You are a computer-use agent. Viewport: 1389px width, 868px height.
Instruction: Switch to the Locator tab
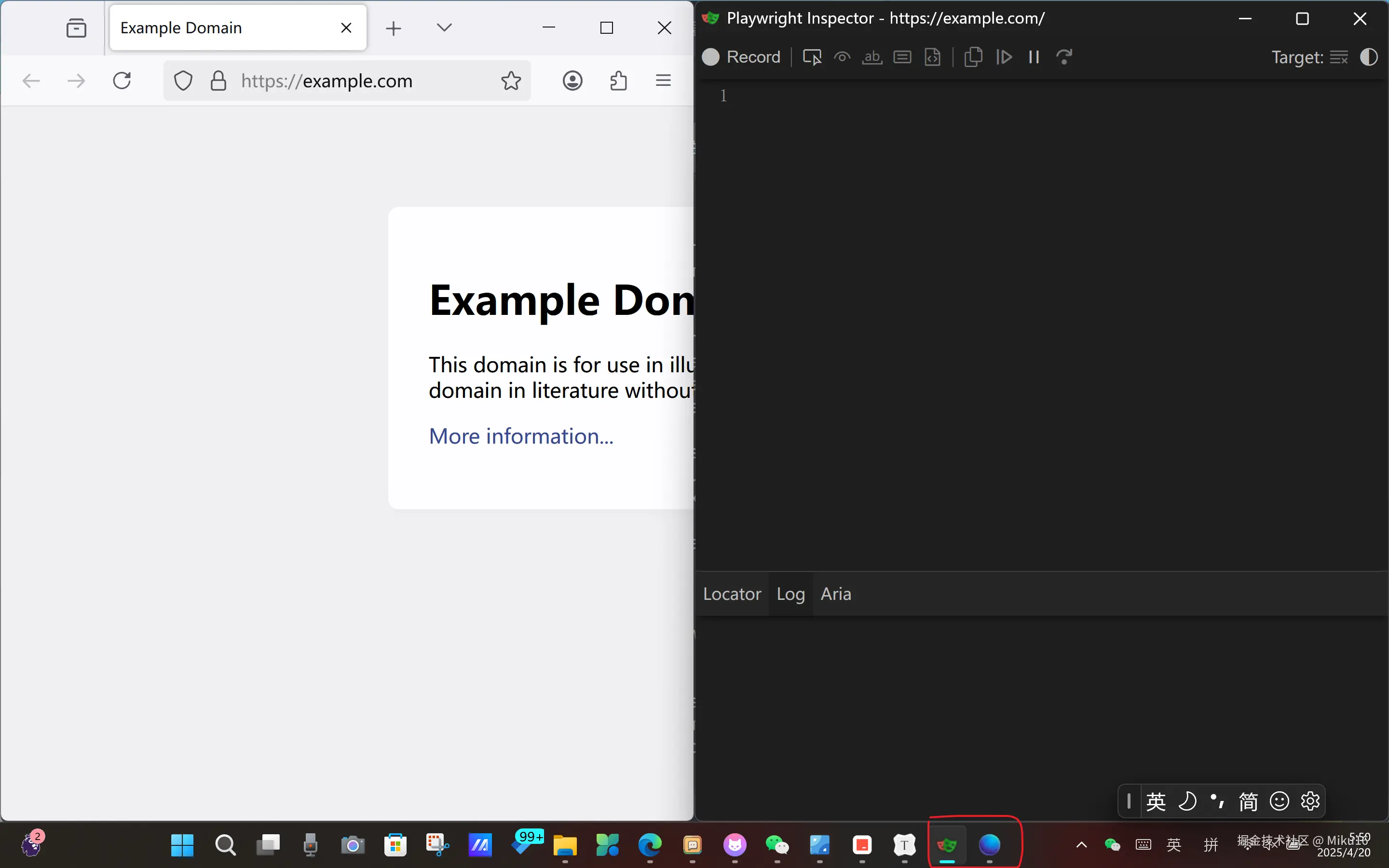click(732, 594)
